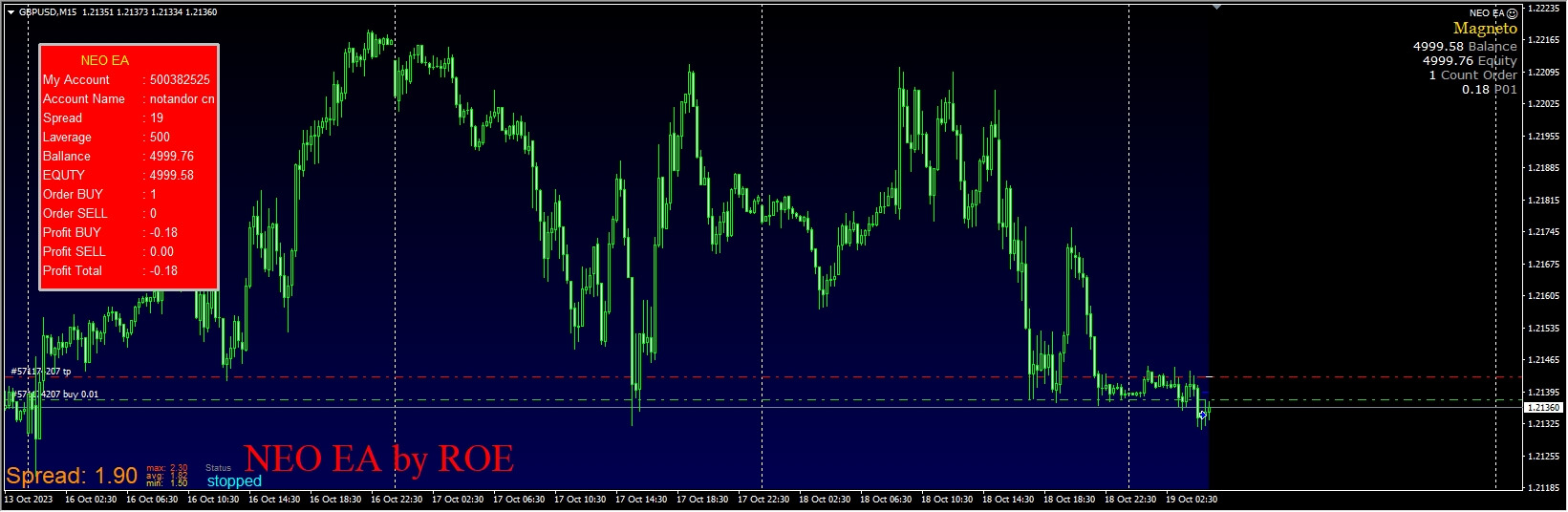Click price scale level 1.21745
The height and width of the screenshot is (512, 1568).
coord(1544,232)
